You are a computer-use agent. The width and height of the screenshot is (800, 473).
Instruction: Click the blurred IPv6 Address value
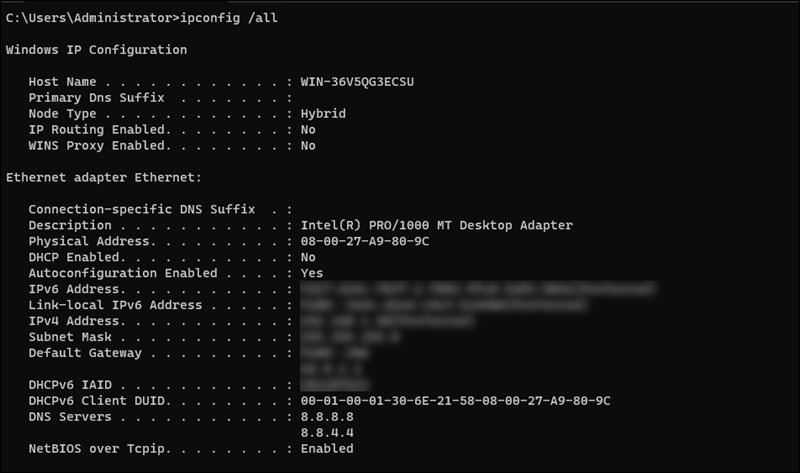point(478,289)
